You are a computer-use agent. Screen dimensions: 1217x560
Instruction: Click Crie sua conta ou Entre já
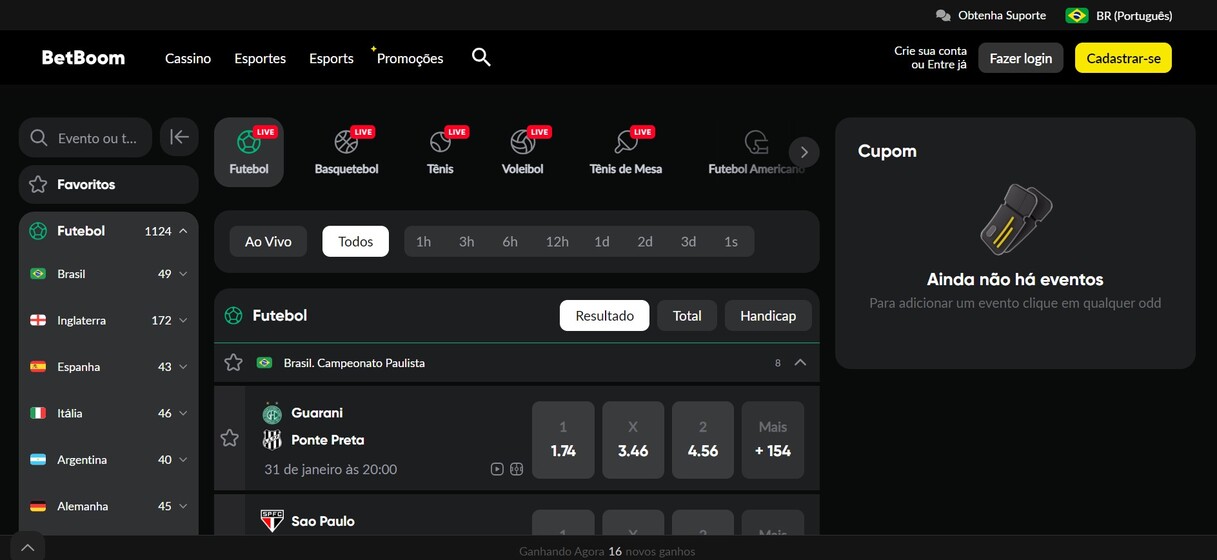pos(930,58)
